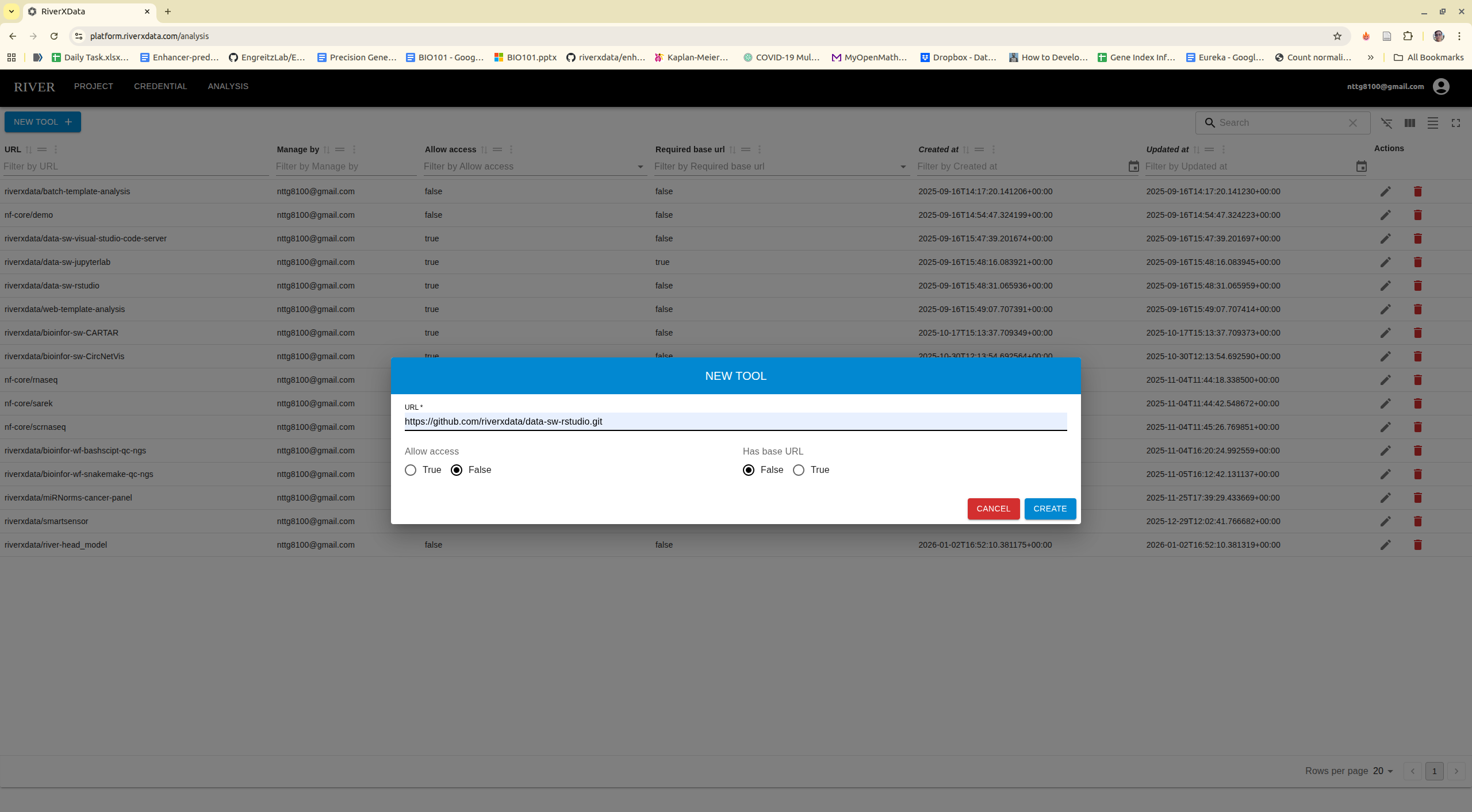The width and height of the screenshot is (1472, 812).
Task: Click inside the URL input field
Action: (x=735, y=421)
